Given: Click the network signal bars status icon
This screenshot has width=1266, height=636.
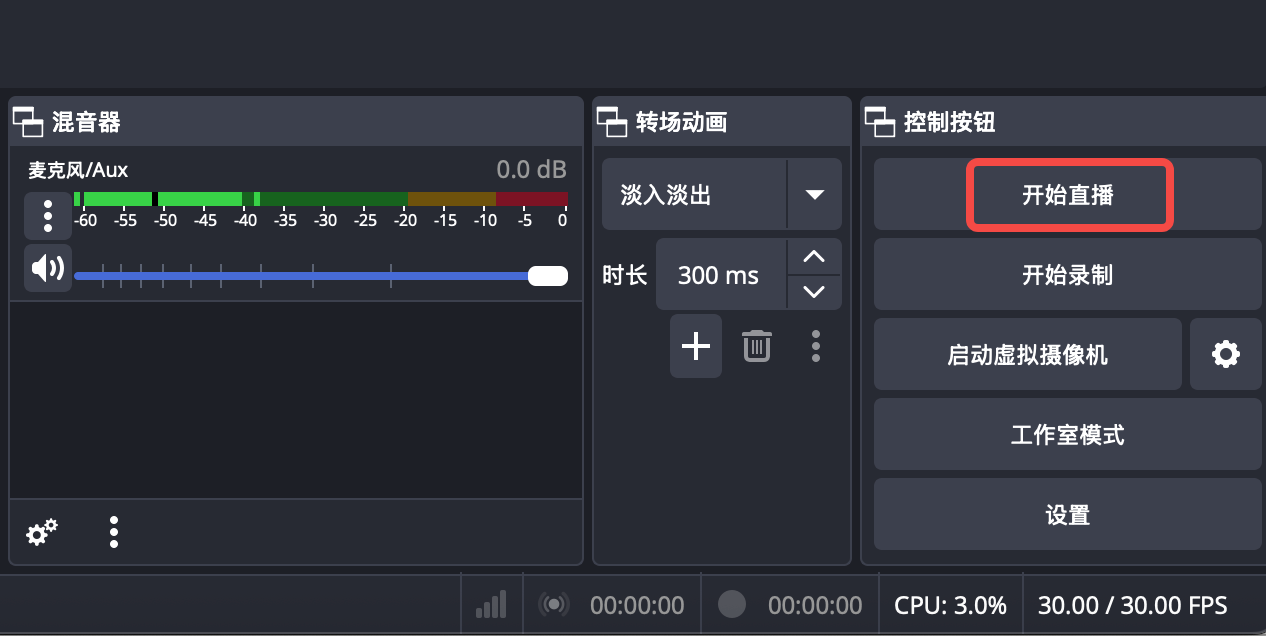Looking at the screenshot, I should 491,604.
